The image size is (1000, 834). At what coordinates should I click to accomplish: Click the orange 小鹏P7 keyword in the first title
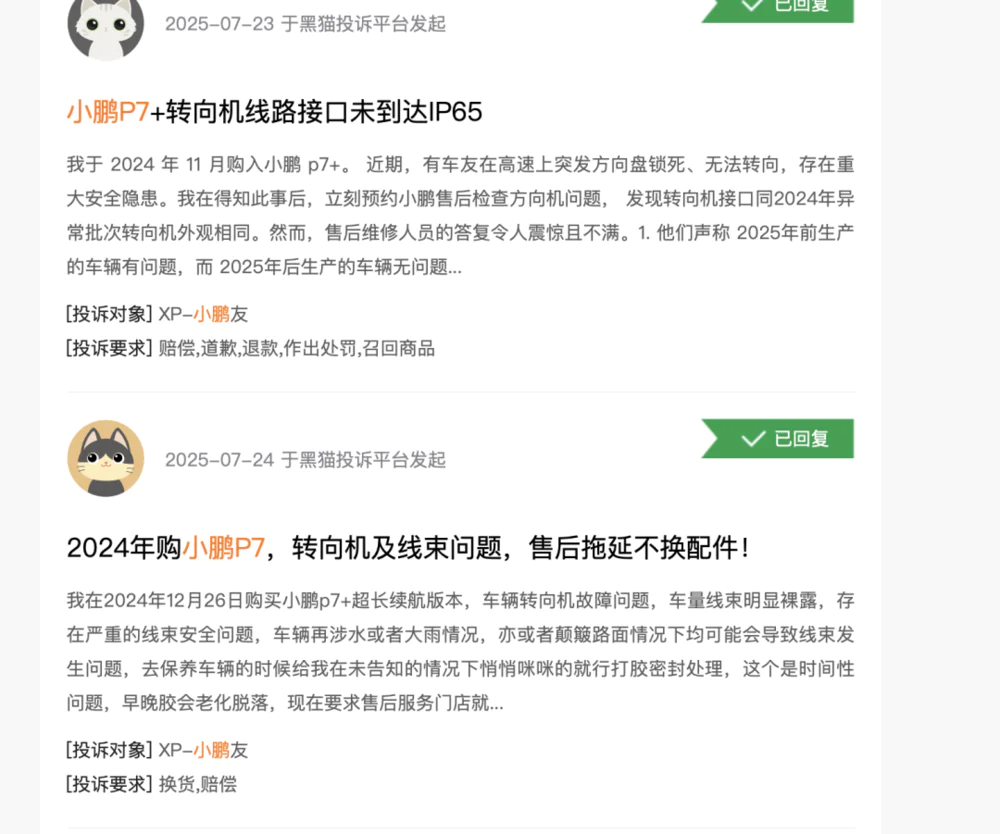pos(108,112)
